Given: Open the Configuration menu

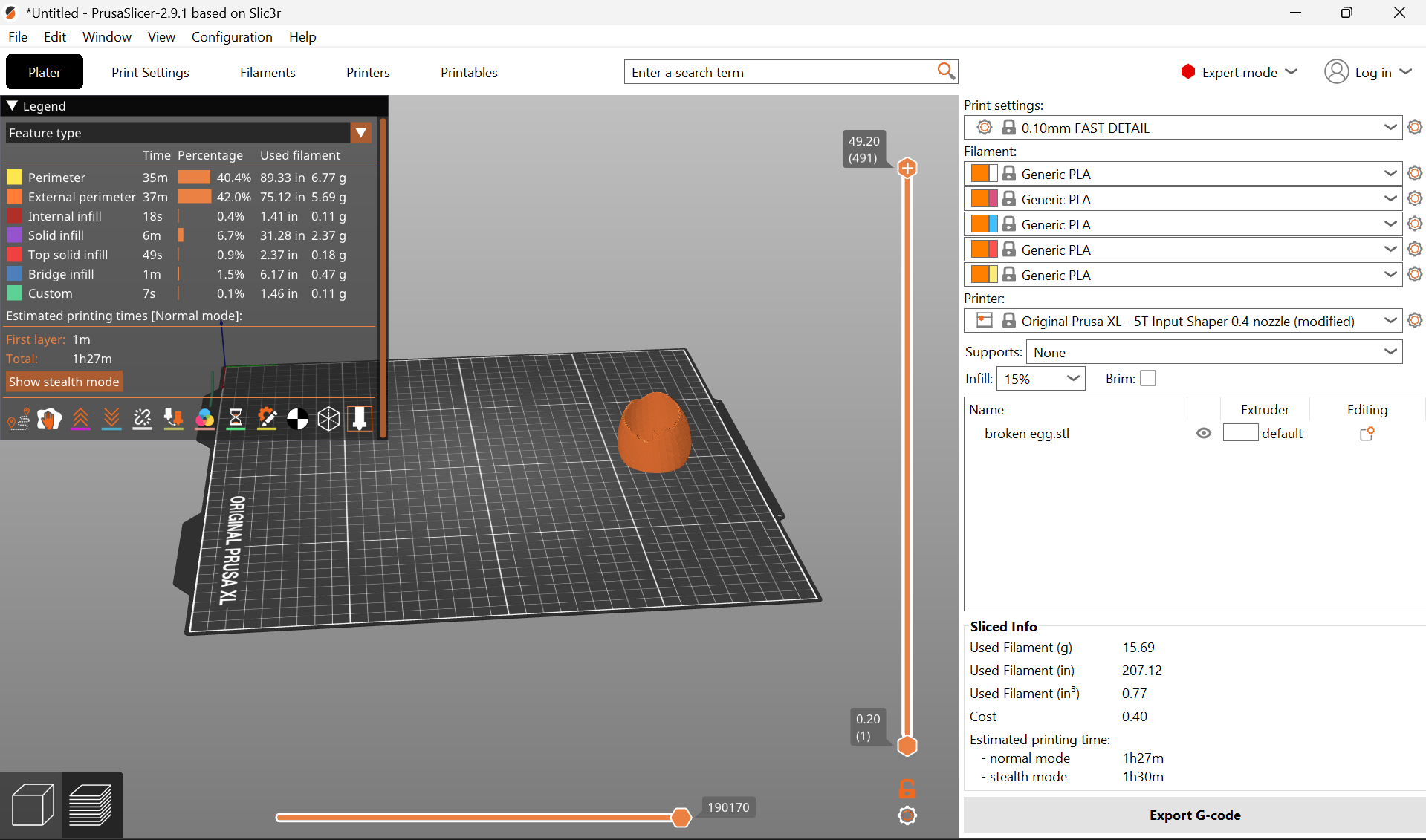Looking at the screenshot, I should click(232, 36).
